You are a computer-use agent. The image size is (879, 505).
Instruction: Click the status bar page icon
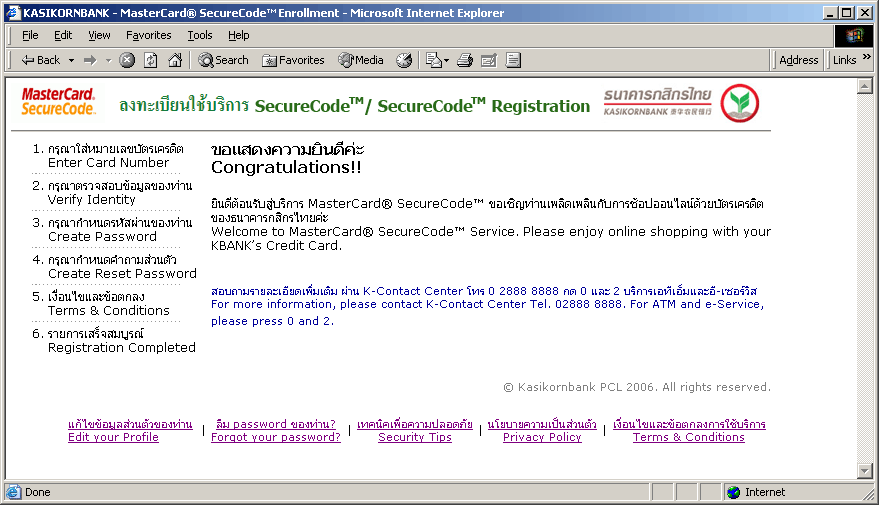pyautogui.click(x=13, y=492)
